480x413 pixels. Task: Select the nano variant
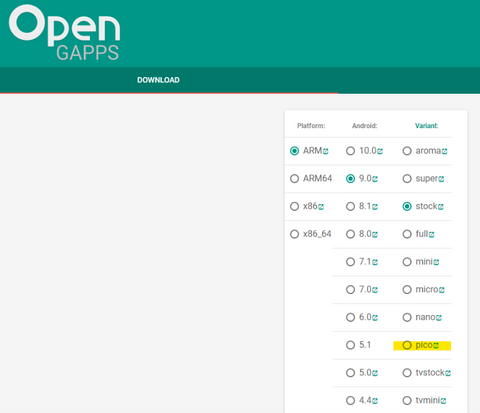pos(407,317)
